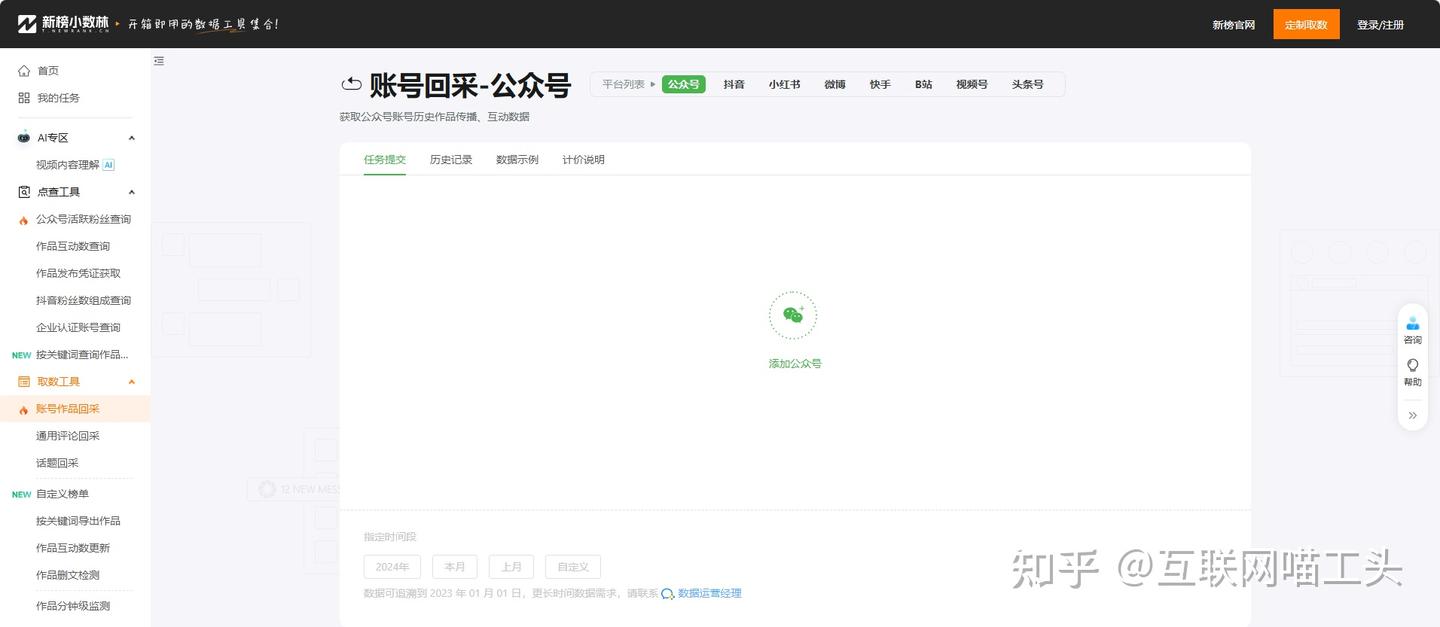This screenshot has height=627, width=1440.
Task: Click the sidebar collapse icon
Action: pyautogui.click(x=159, y=61)
